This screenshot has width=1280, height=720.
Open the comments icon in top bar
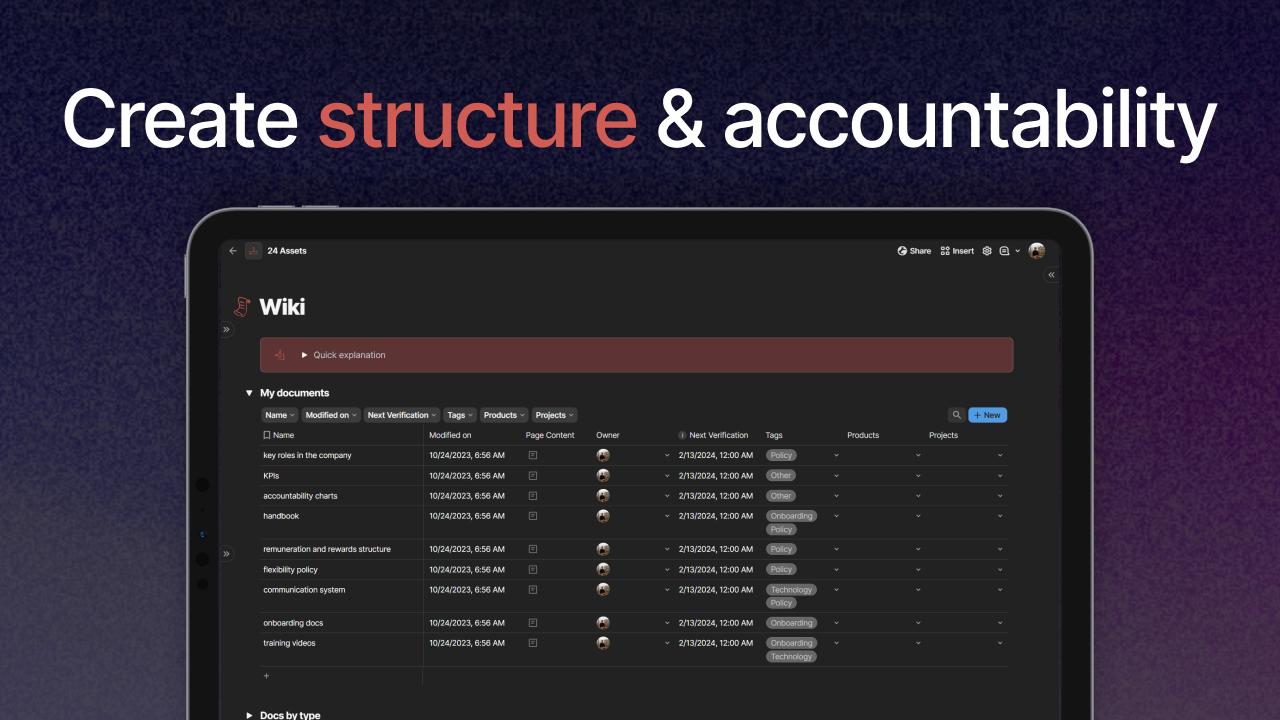(1004, 251)
